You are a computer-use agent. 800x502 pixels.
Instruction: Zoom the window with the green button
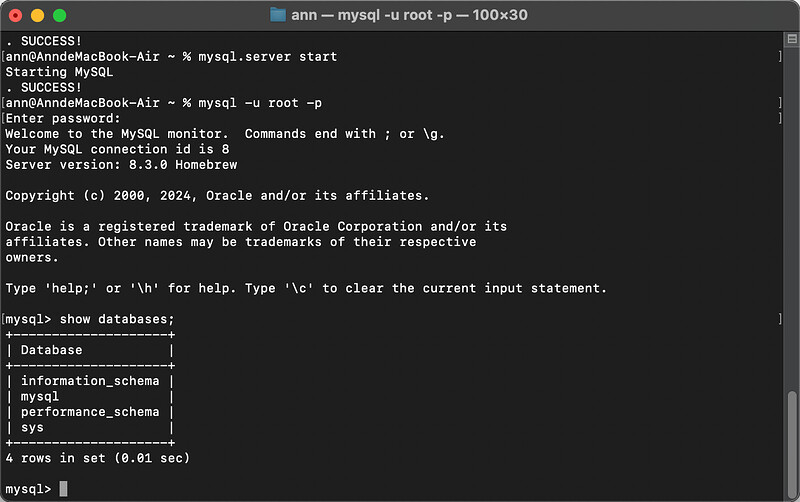click(x=60, y=16)
